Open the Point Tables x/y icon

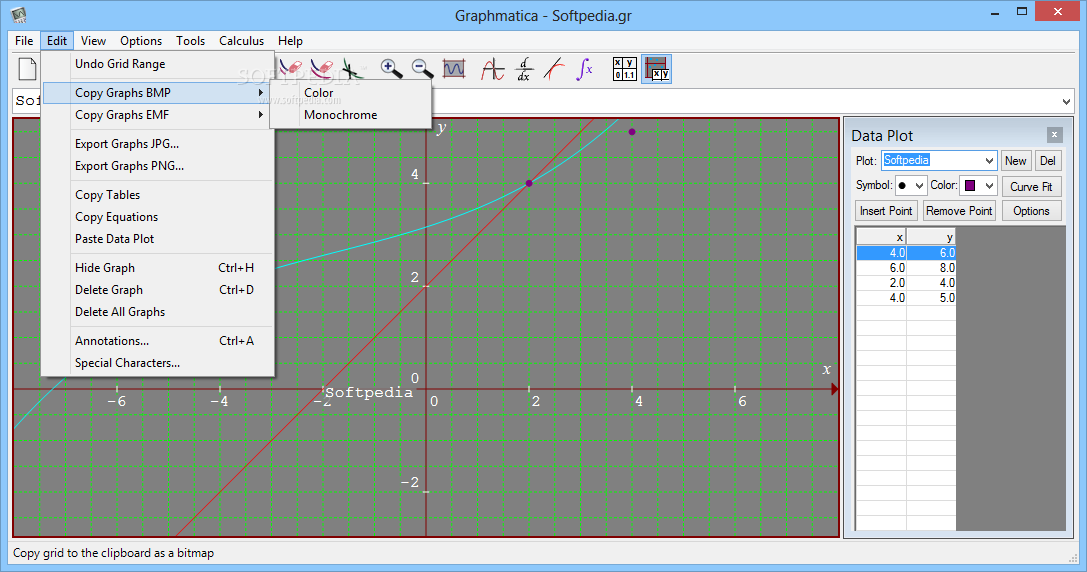tap(625, 69)
